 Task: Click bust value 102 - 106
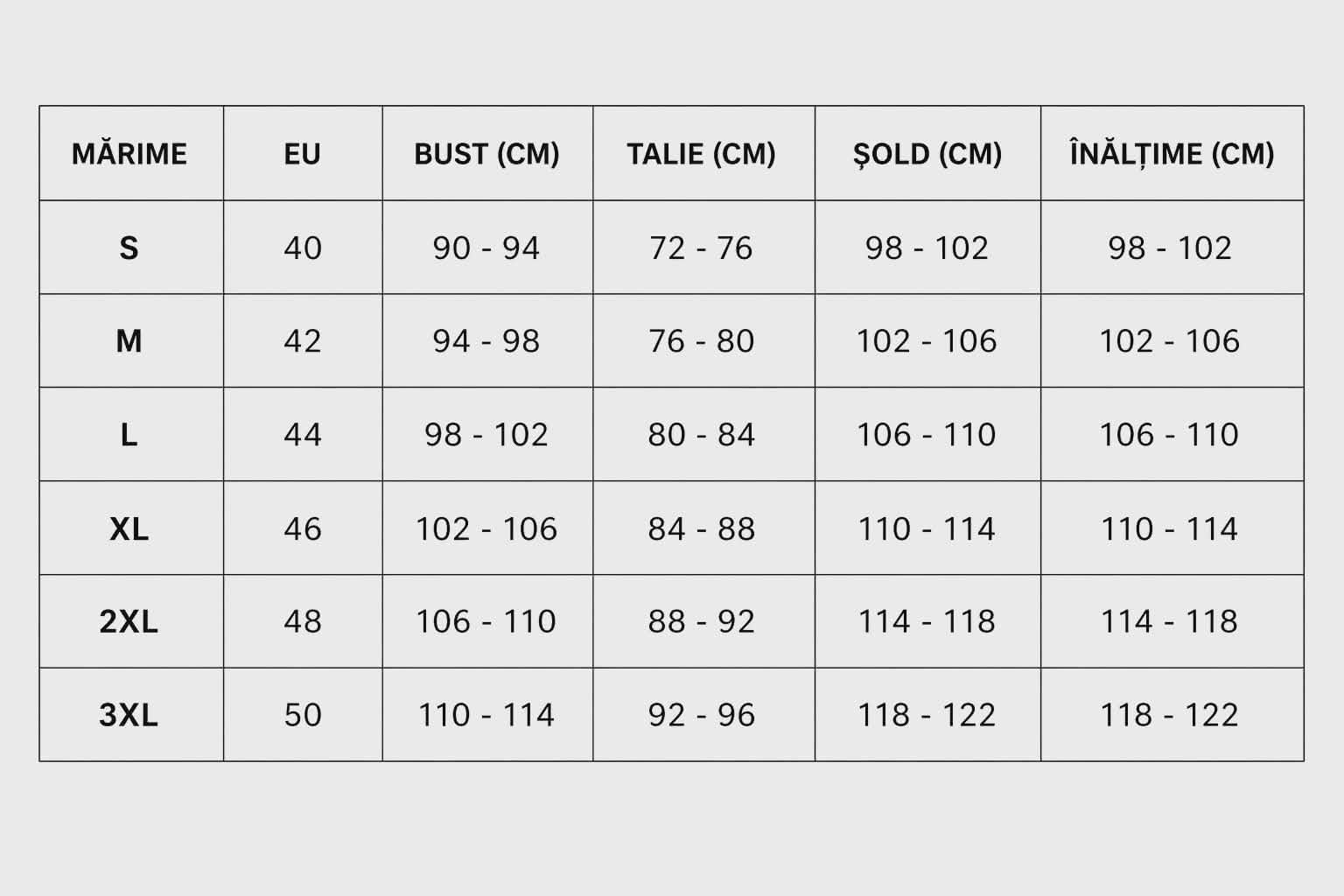[486, 528]
